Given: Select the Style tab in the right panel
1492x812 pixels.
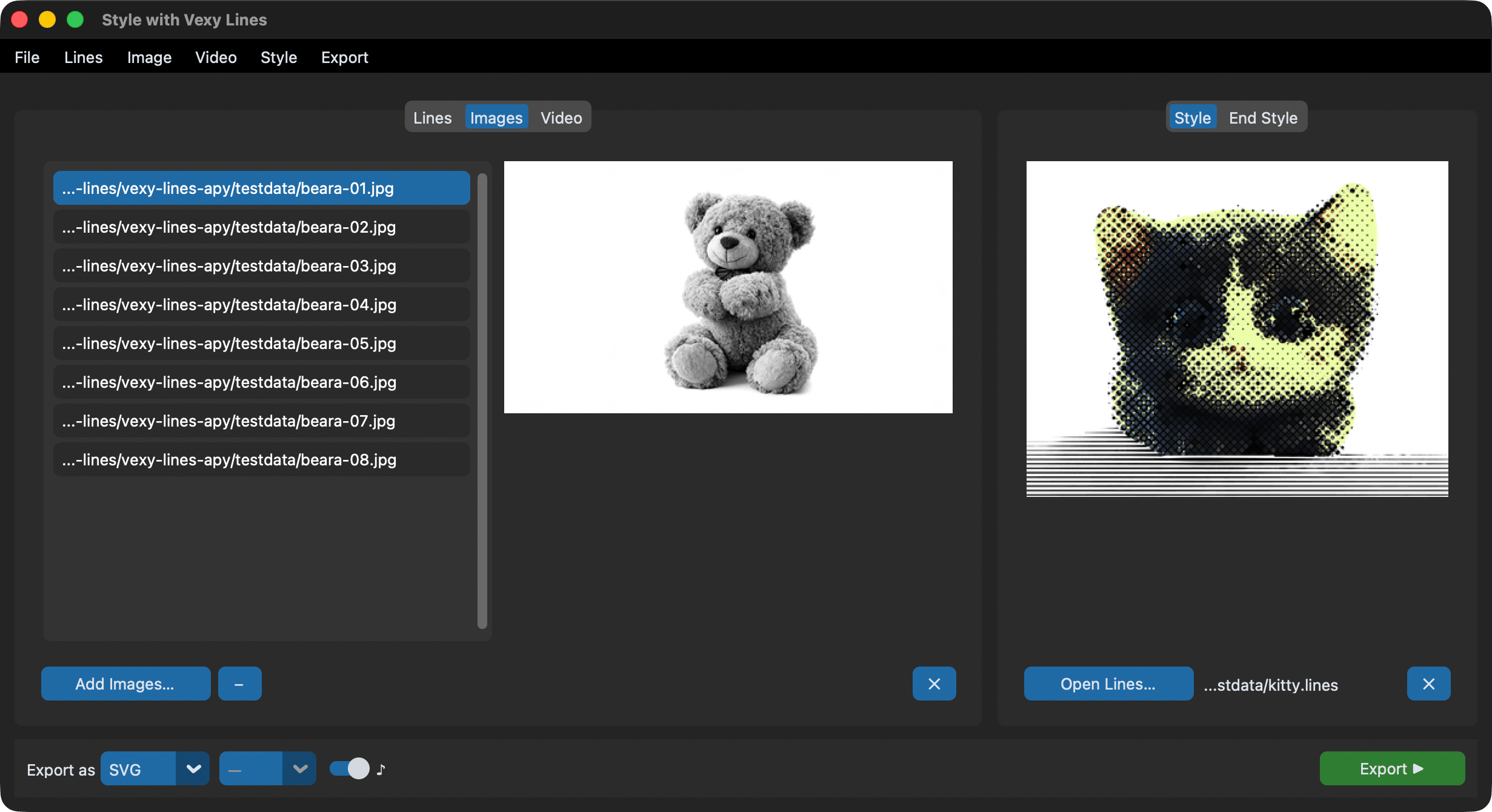Looking at the screenshot, I should click(x=1192, y=118).
